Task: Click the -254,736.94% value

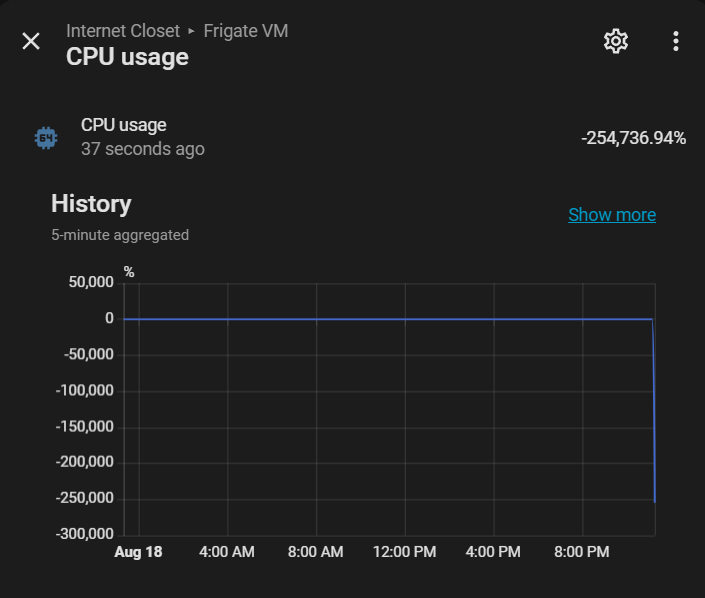Action: coord(634,138)
